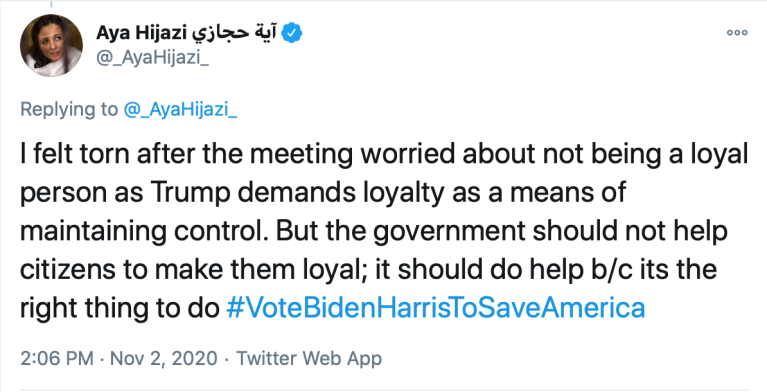This screenshot has width=767, height=392.
Task: Click the gray 'Replying to' label
Action: [x=69, y=109]
